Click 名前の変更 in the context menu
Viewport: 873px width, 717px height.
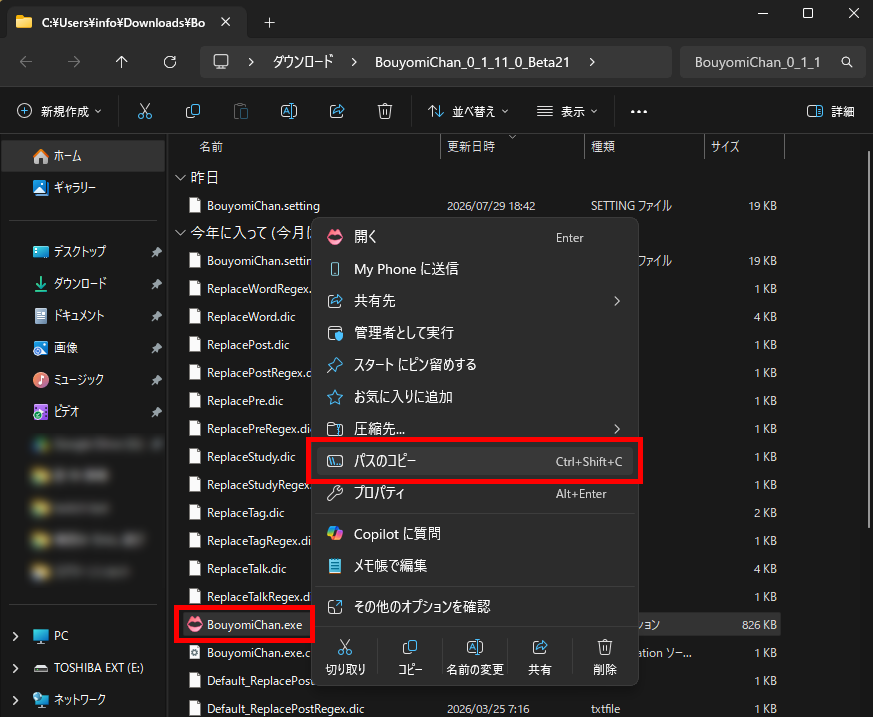coord(475,657)
